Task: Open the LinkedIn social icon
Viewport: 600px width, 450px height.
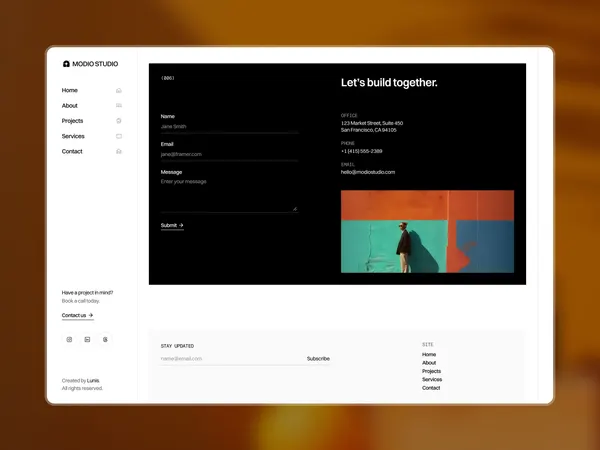Action: [87, 339]
